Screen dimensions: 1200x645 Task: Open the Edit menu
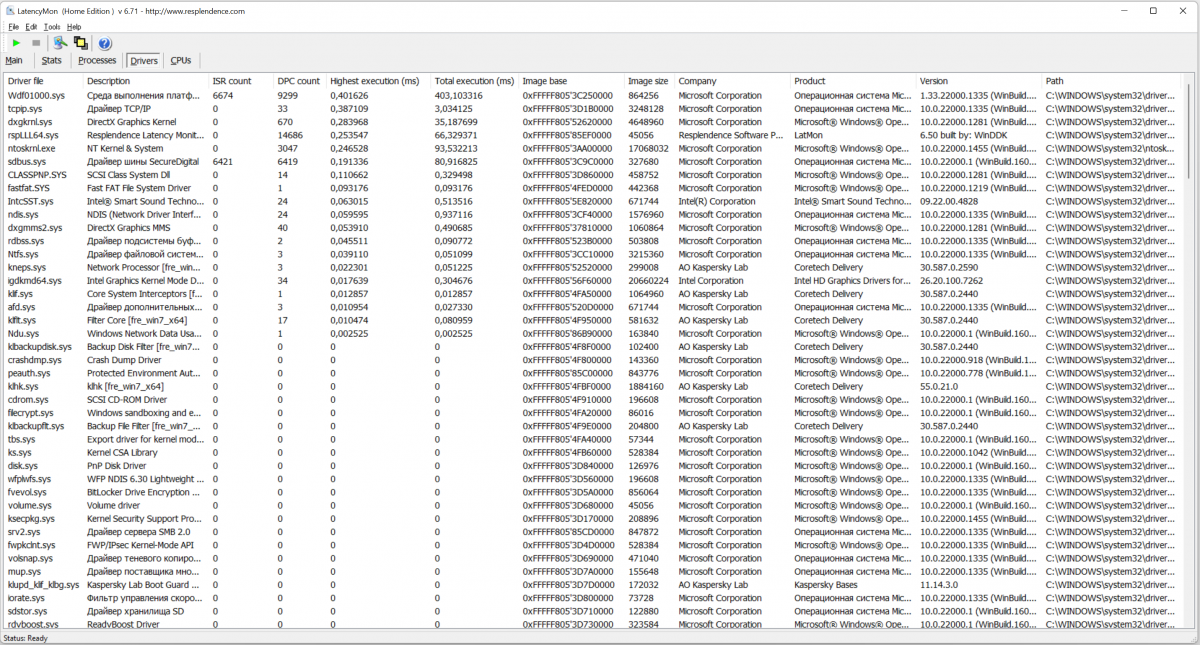point(32,26)
